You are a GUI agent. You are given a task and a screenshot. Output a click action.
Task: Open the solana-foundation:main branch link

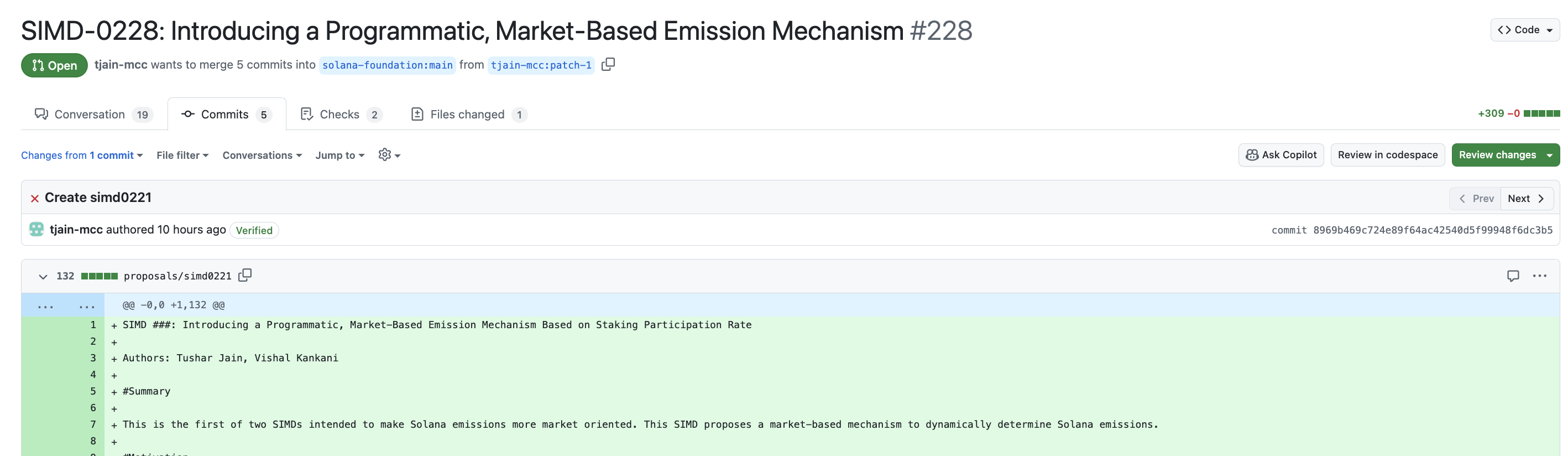[x=387, y=65]
